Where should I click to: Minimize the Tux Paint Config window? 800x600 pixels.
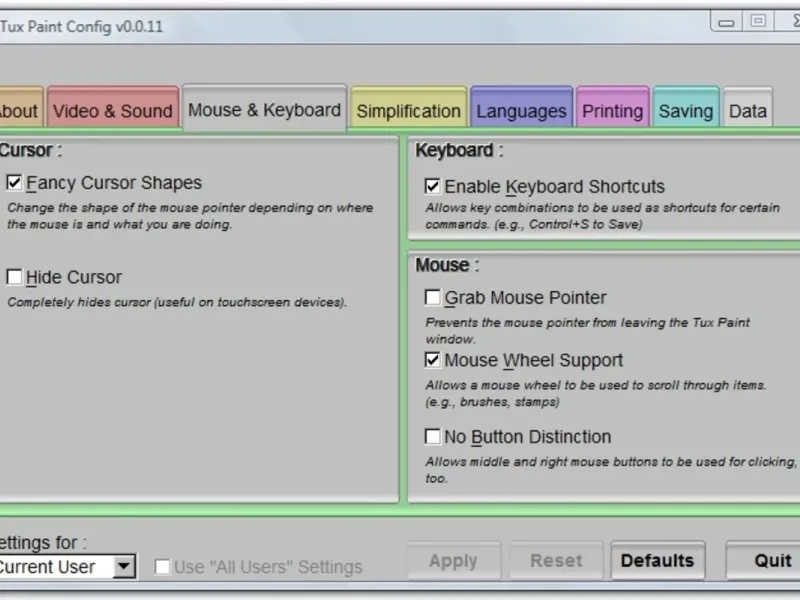click(x=727, y=22)
